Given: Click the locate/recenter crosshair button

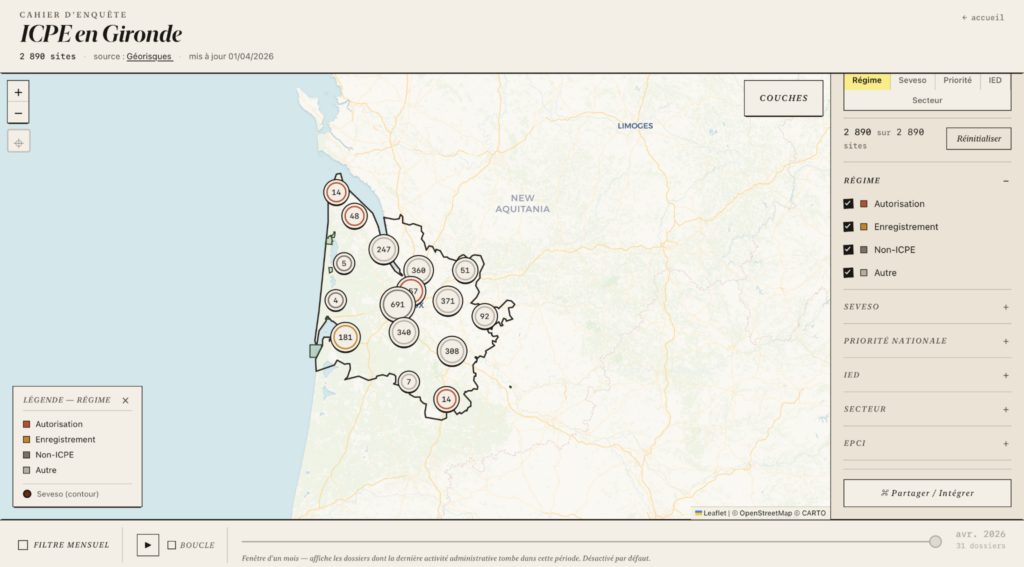Looking at the screenshot, I should [x=19, y=142].
